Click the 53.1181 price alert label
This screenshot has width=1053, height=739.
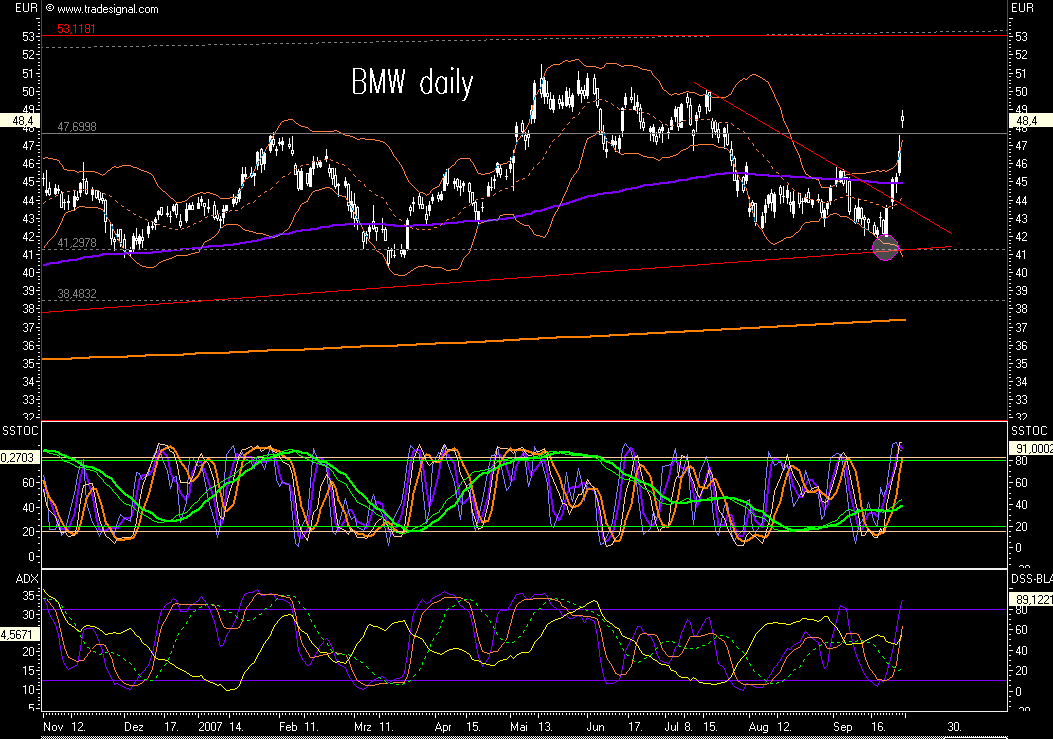[74, 30]
